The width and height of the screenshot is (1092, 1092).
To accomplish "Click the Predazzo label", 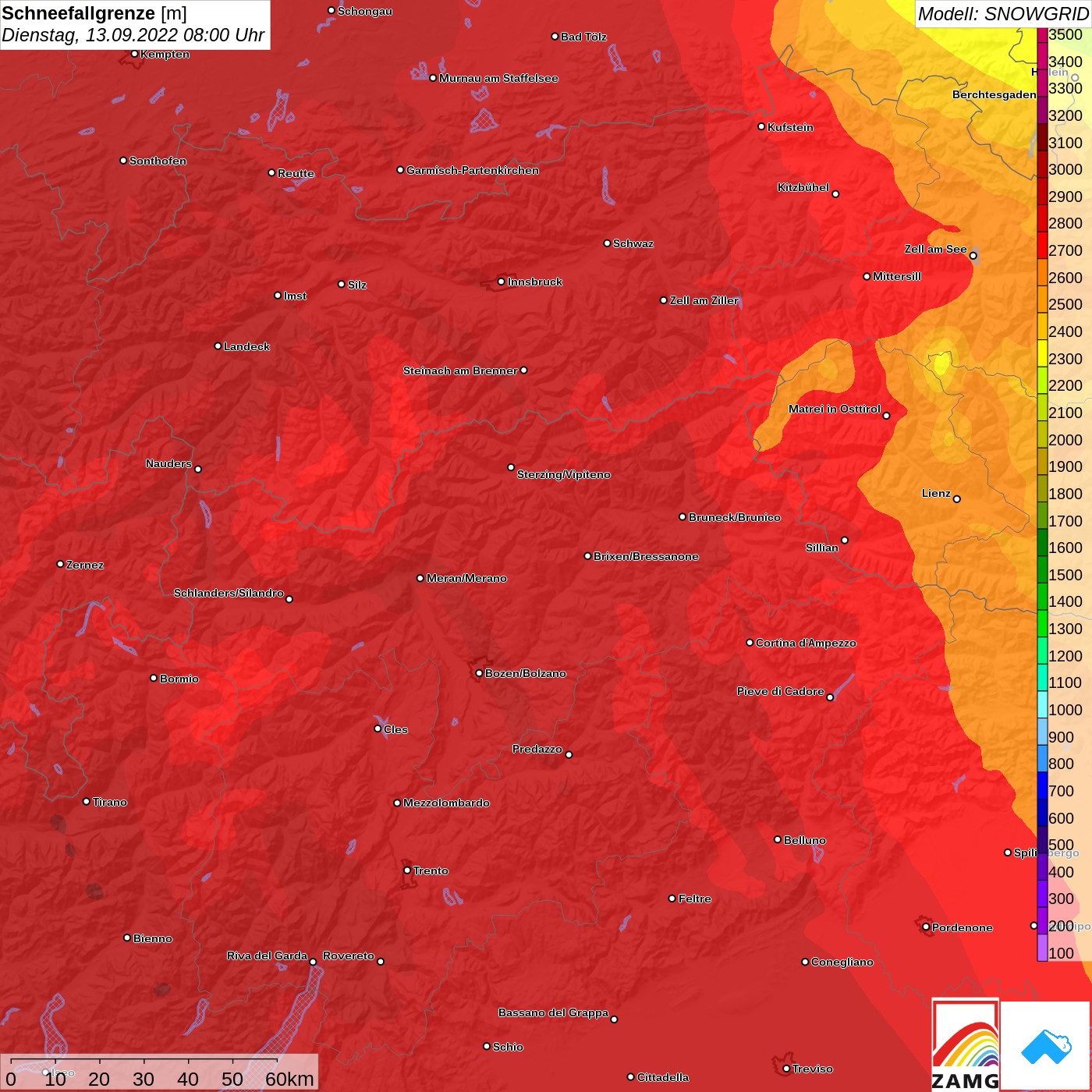I will pyautogui.click(x=537, y=749).
